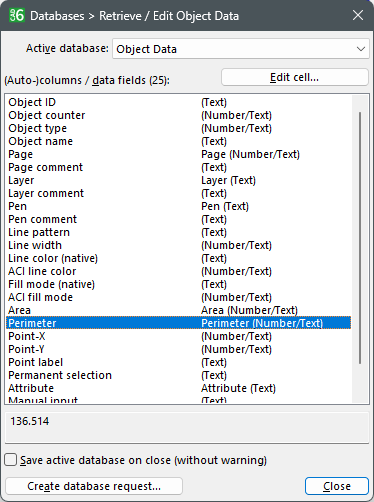Viewport: 374px width, 502px height.
Task: Enable Save active database on close checkbox
Action: click(x=11, y=460)
